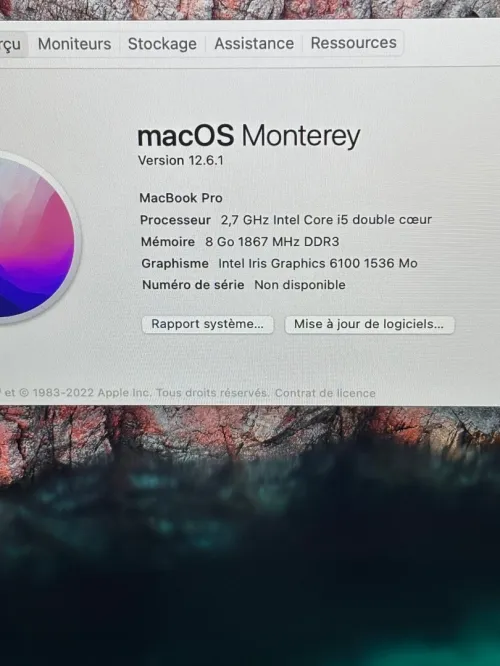500x666 pixels.
Task: Click the Graphisme label
Action: coord(175,264)
